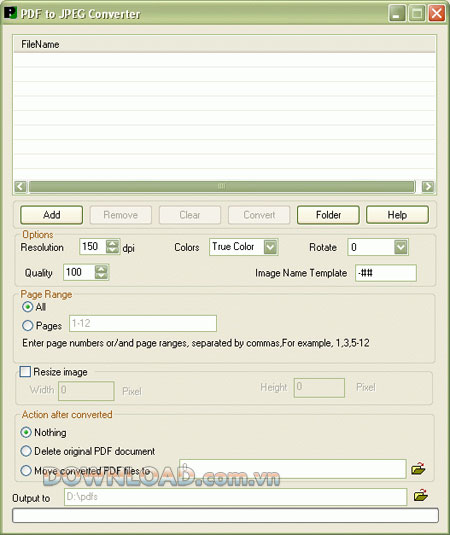This screenshot has width=450, height=535.
Task: Open the Folder button
Action: 328,215
